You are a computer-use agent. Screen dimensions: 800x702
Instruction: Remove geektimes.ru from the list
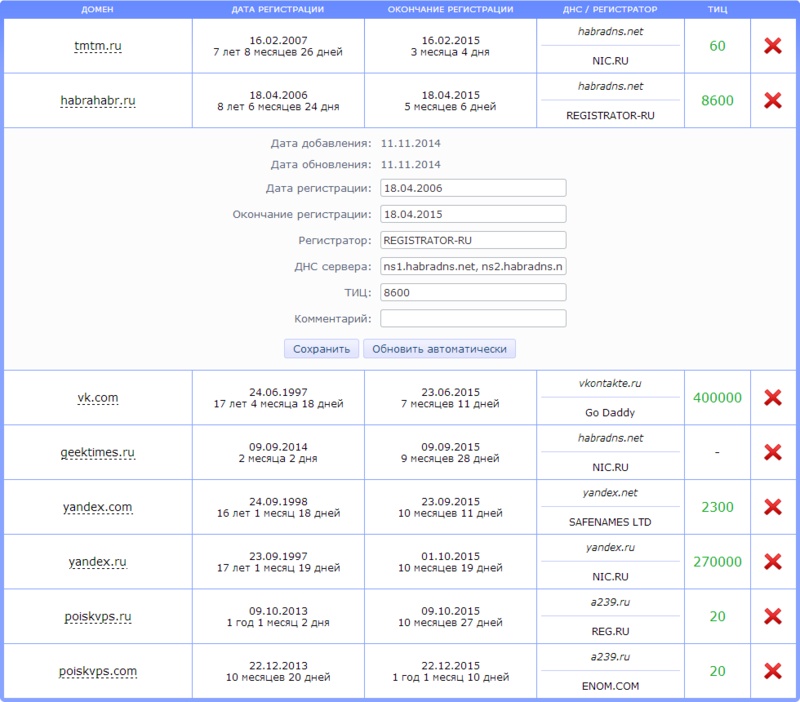[x=775, y=452]
